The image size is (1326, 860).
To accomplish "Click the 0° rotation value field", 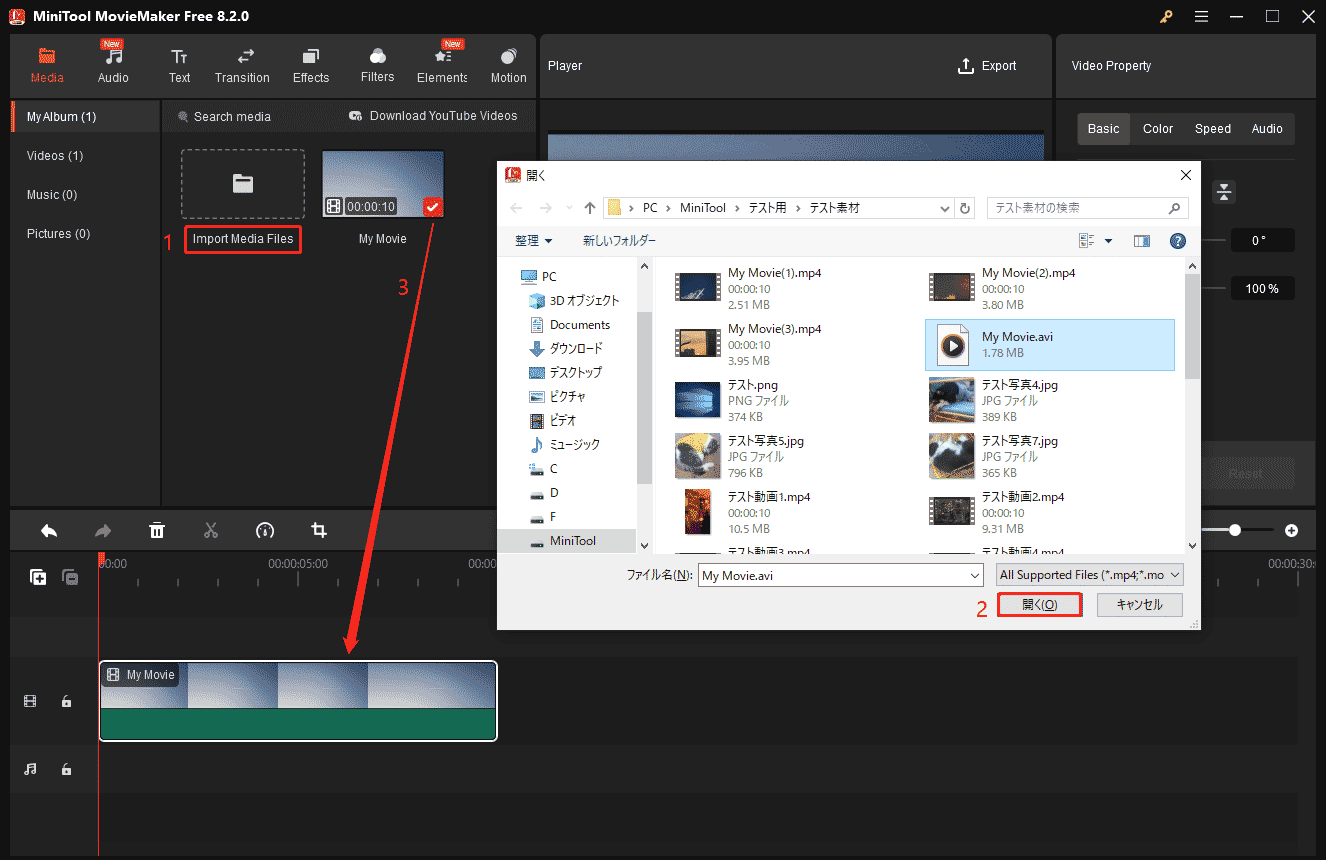I will point(1262,240).
